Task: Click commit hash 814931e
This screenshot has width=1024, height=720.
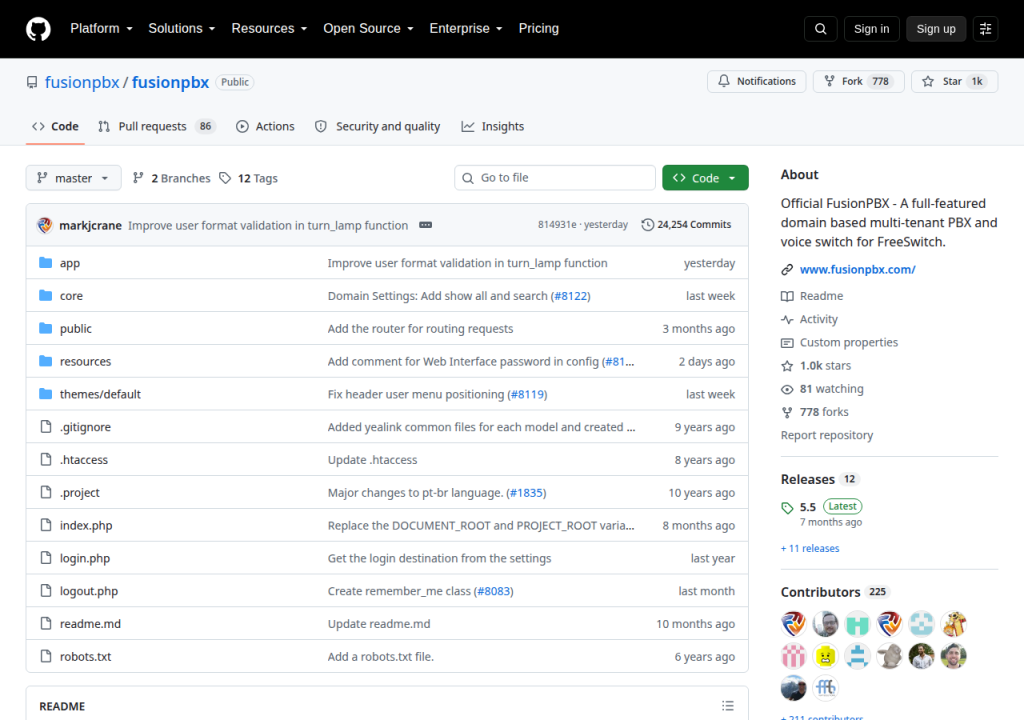Action: pos(557,225)
